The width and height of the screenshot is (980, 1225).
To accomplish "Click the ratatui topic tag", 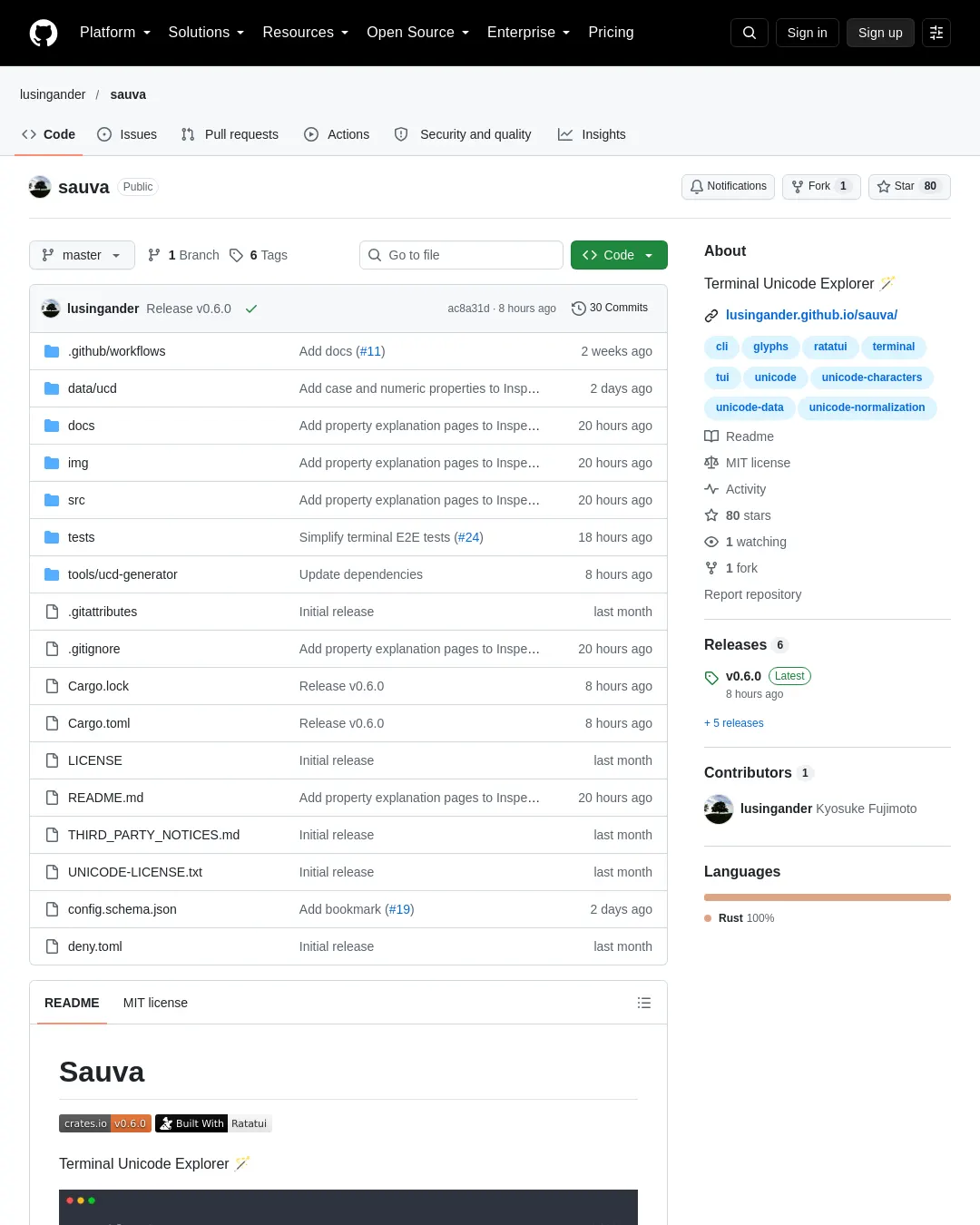I will (x=830, y=347).
